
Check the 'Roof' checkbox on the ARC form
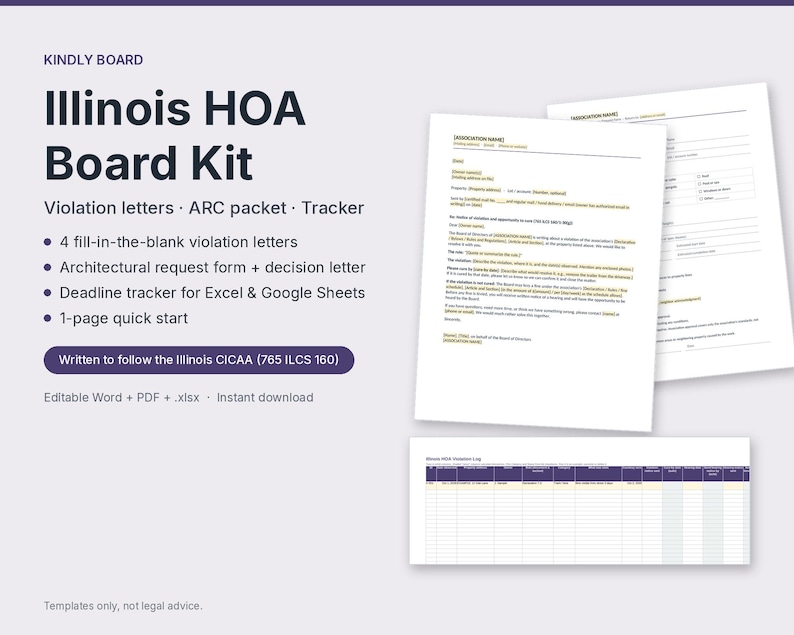coord(699,177)
